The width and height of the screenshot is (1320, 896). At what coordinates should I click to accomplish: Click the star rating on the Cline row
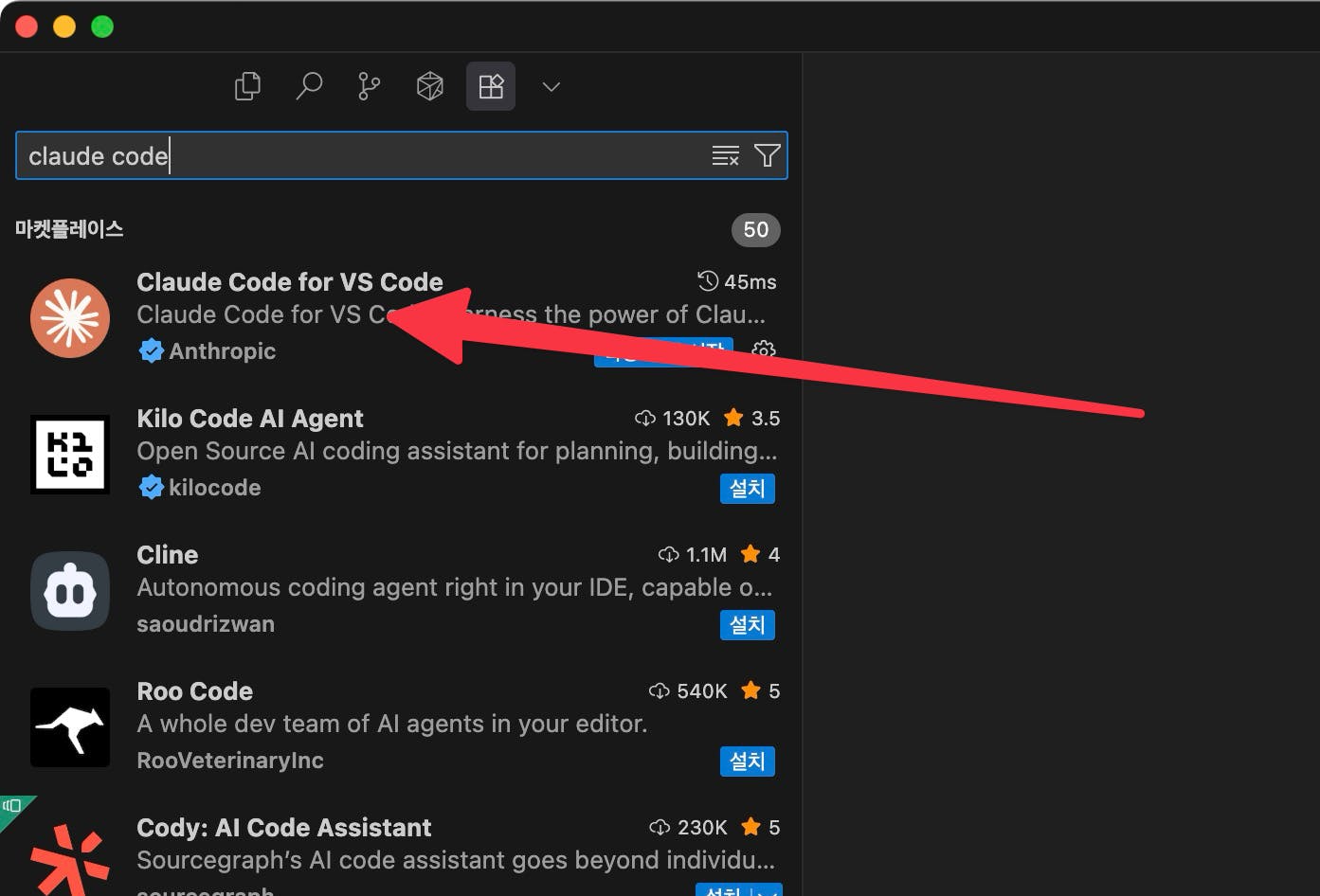pos(760,555)
